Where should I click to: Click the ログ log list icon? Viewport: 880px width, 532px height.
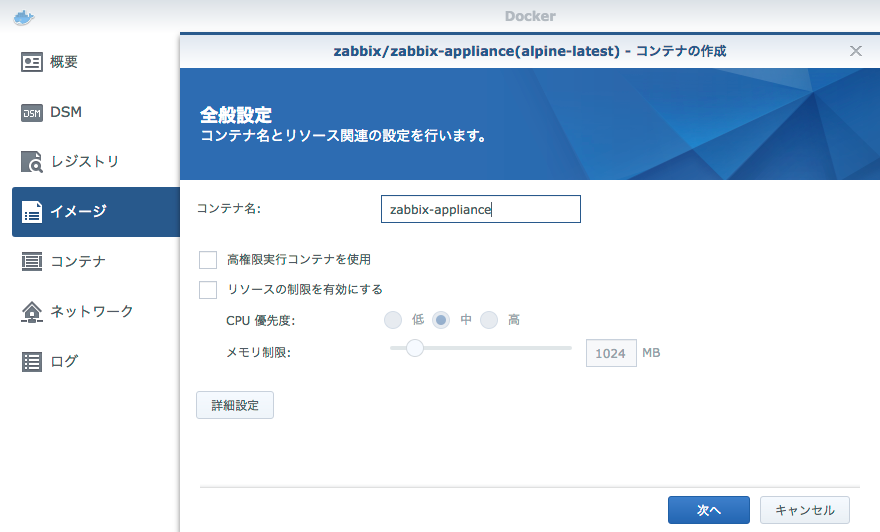[x=31, y=361]
